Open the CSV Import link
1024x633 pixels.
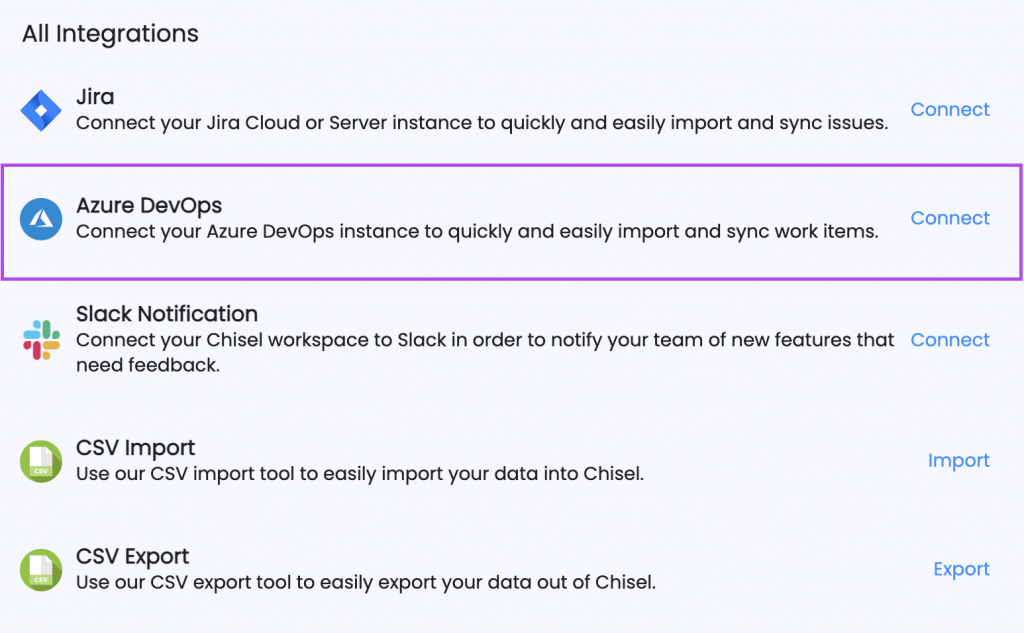click(959, 461)
